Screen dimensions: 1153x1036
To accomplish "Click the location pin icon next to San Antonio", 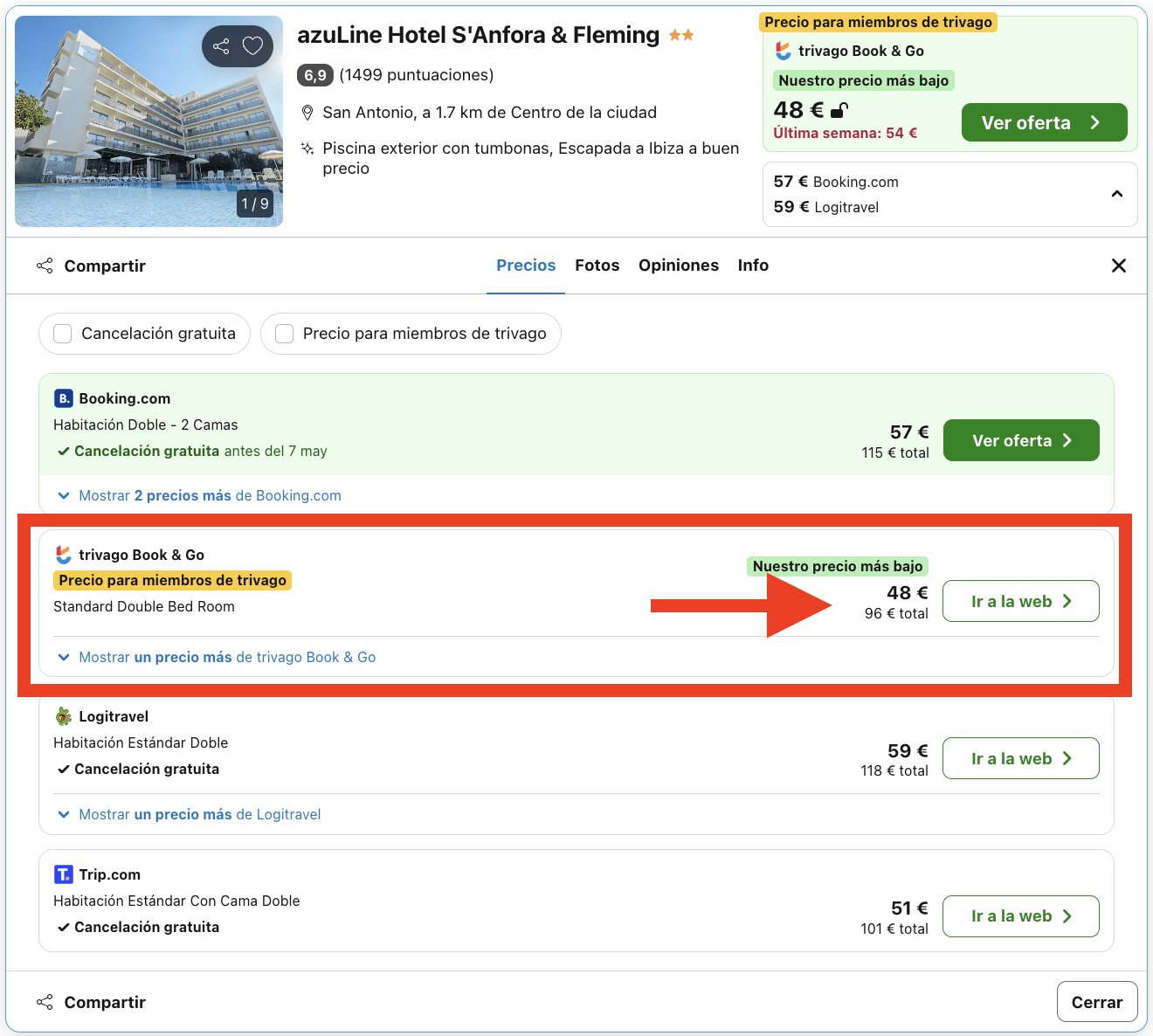I will point(307,112).
